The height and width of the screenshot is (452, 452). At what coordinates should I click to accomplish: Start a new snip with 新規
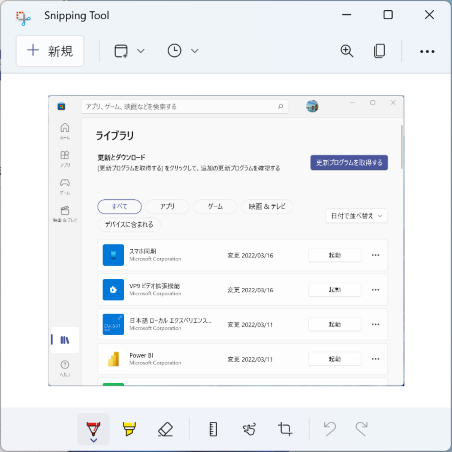(50, 51)
